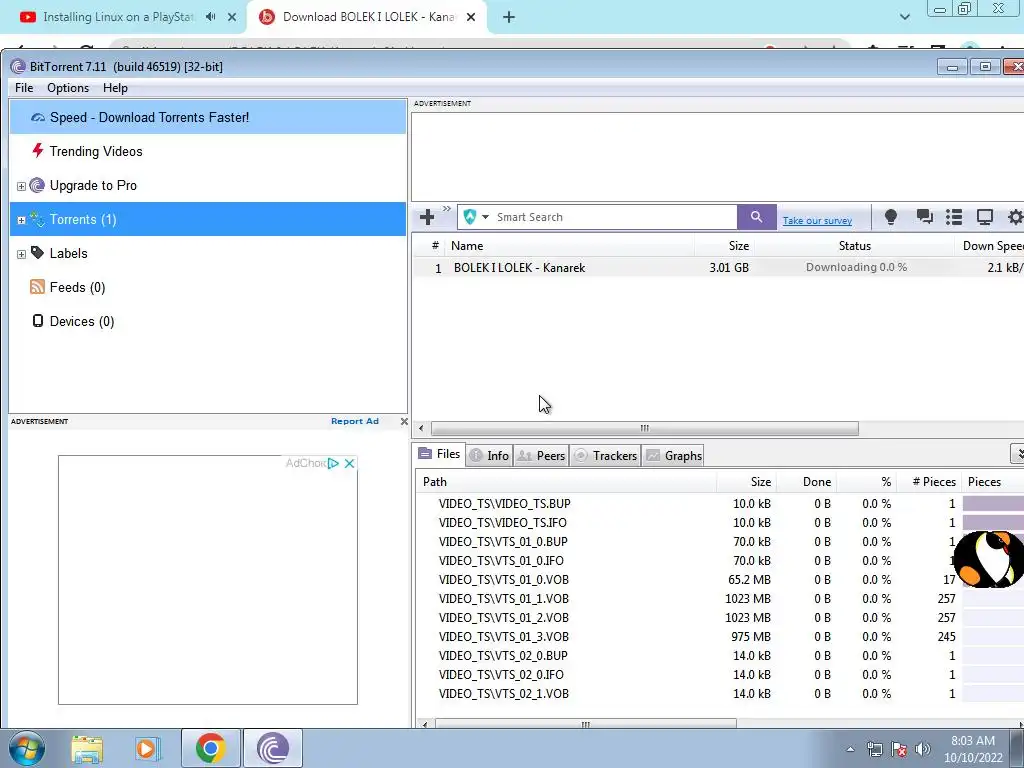Click the torrent list horizontal scrollbar
The height and width of the screenshot is (768, 1024).
(x=645, y=428)
